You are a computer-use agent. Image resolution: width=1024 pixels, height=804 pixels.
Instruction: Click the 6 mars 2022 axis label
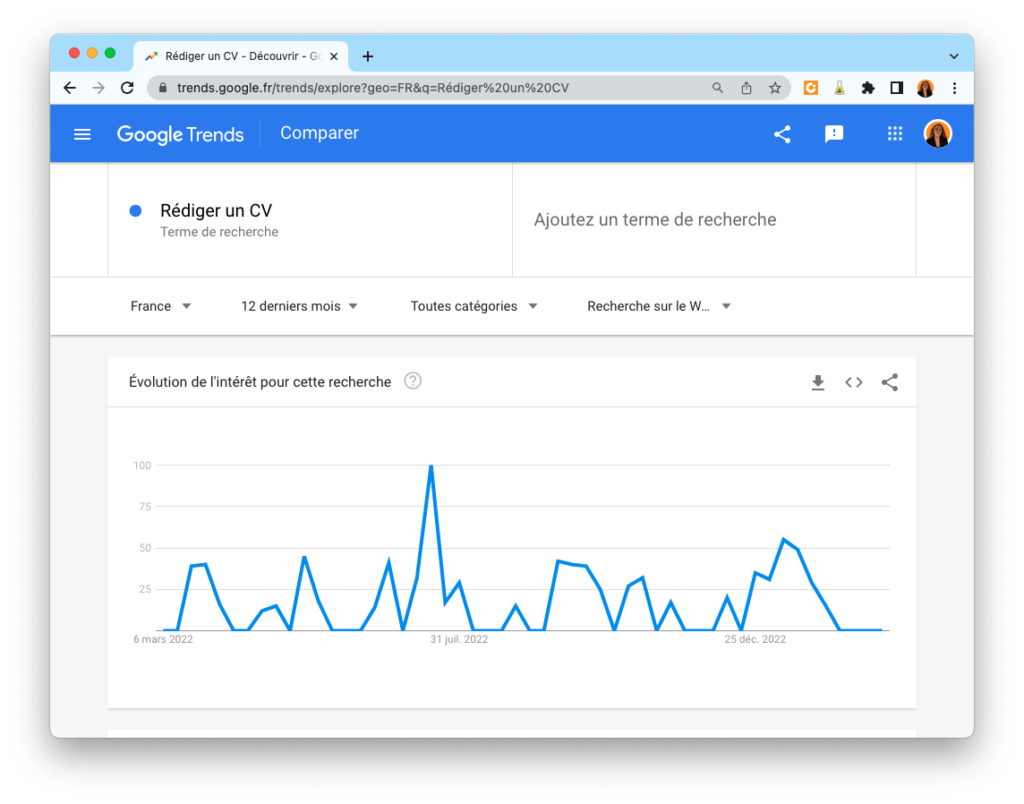tap(163, 639)
